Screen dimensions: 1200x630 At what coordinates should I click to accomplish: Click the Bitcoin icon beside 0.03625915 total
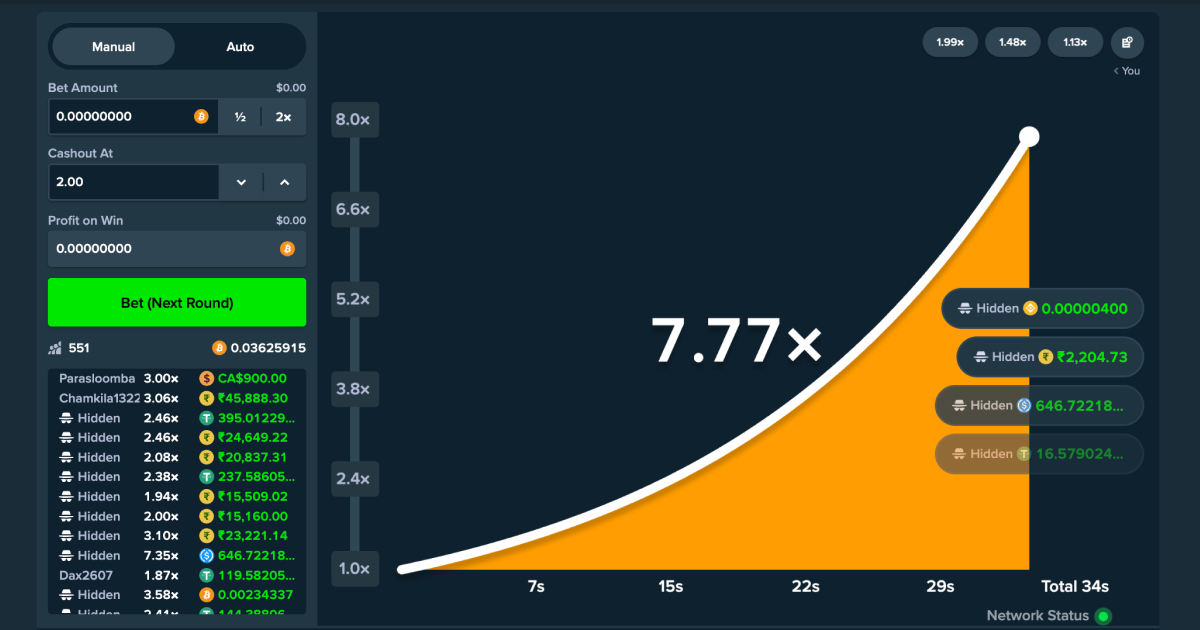219,348
